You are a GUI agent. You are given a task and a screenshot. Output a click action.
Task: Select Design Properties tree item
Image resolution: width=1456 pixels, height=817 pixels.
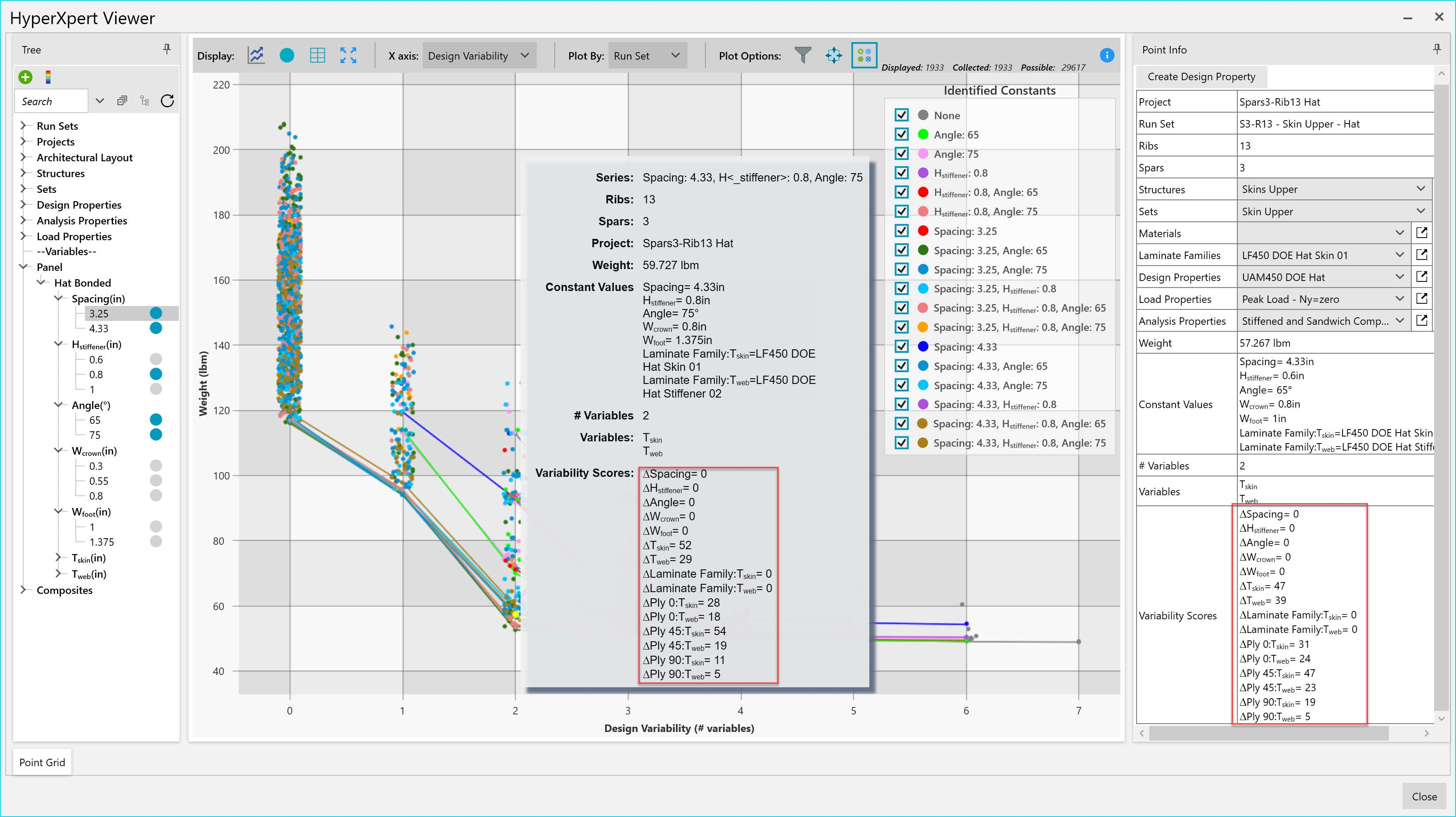[x=79, y=205]
